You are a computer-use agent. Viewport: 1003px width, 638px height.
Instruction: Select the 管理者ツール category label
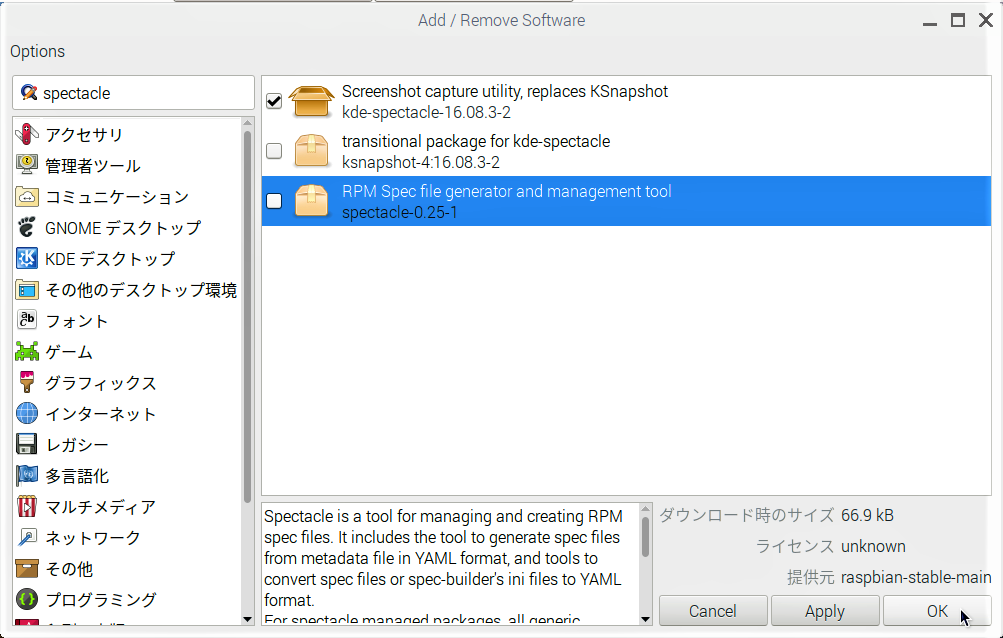[93, 166]
